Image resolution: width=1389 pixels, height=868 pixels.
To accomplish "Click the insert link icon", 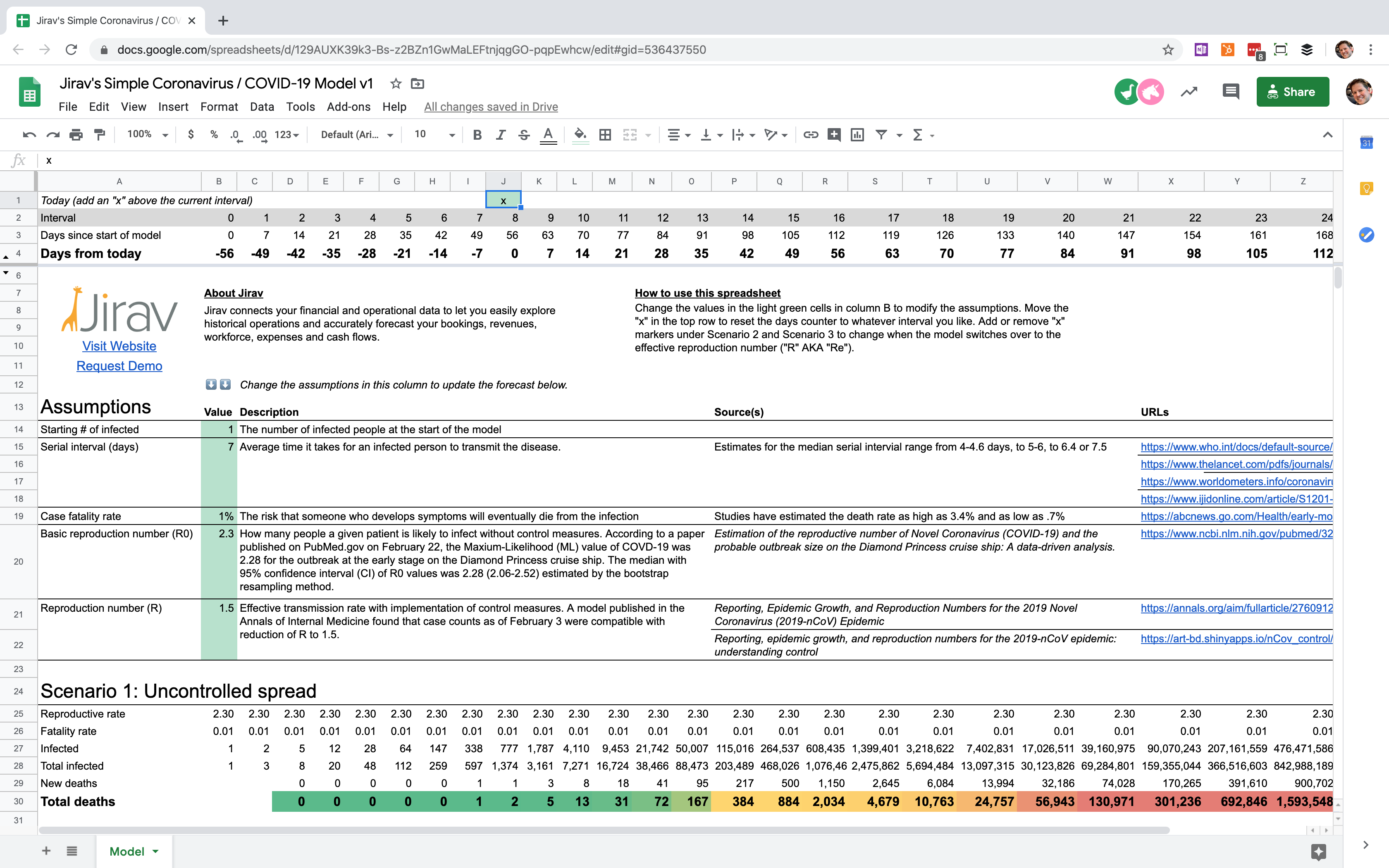I will [810, 134].
